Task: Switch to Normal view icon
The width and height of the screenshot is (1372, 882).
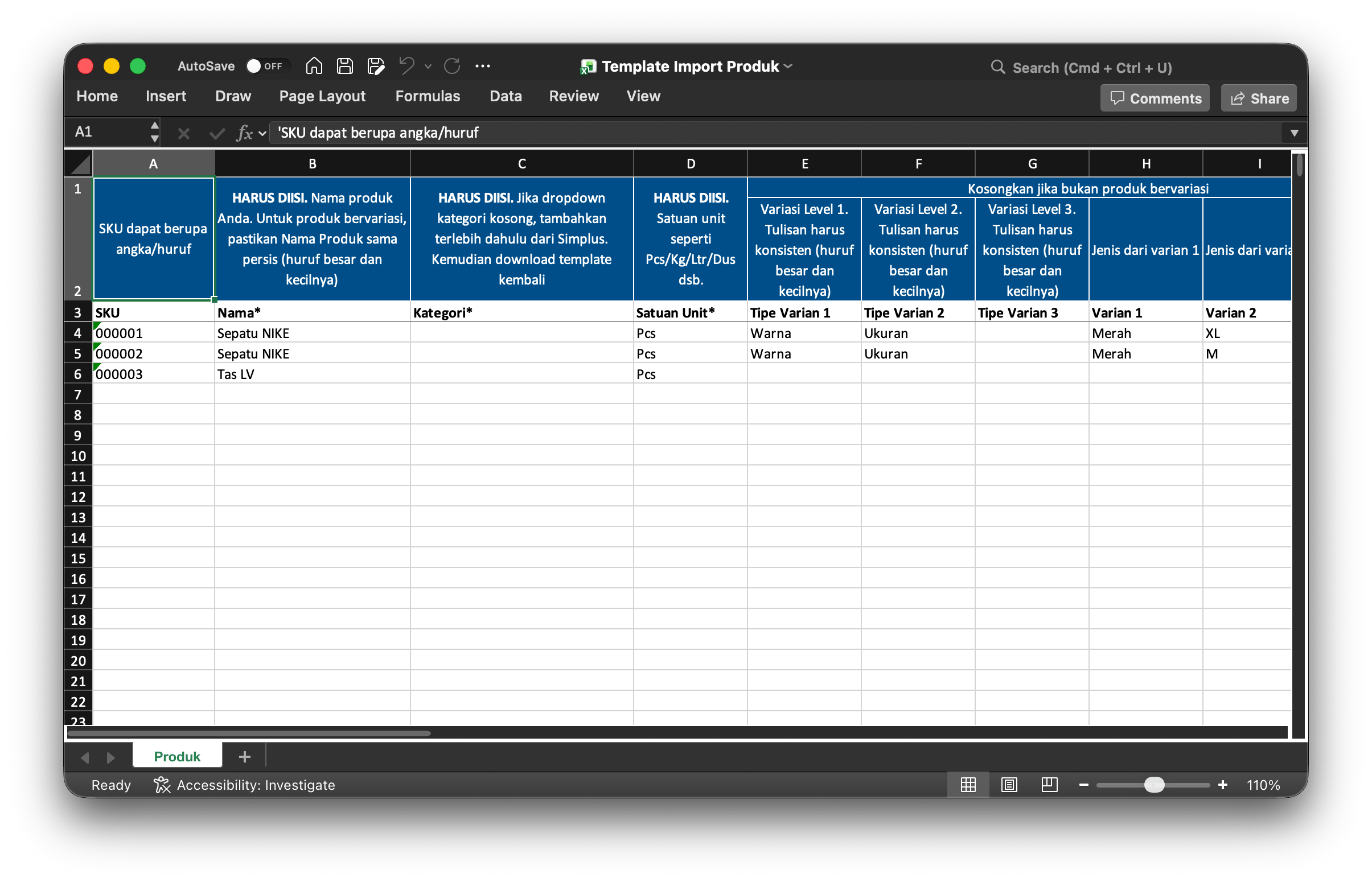Action: click(968, 785)
